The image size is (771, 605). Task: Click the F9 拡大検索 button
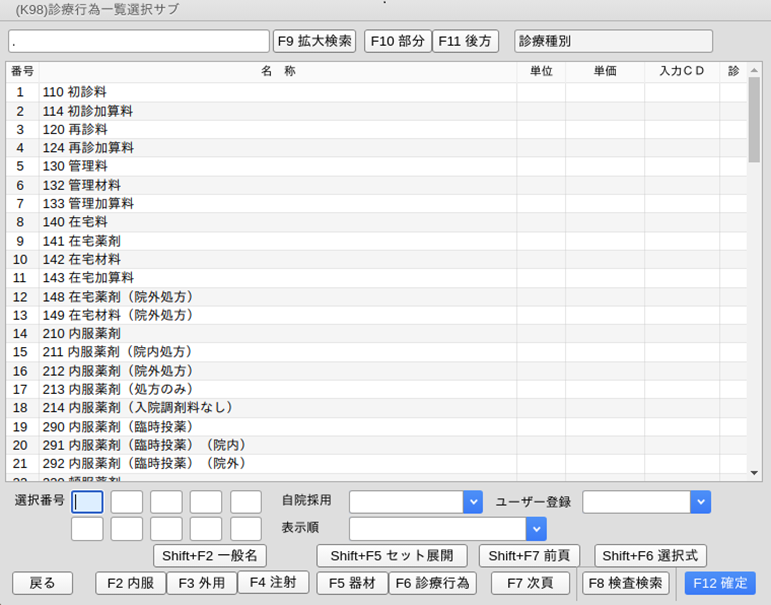(314, 41)
